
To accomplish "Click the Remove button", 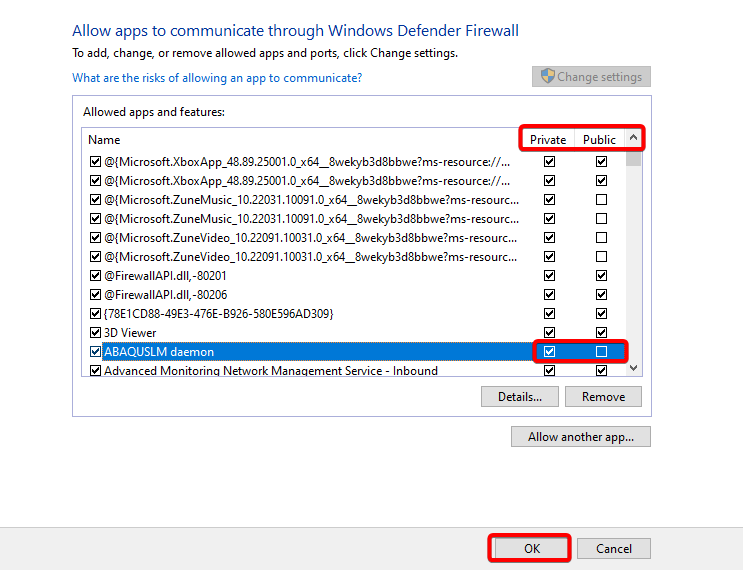I will 603,397.
